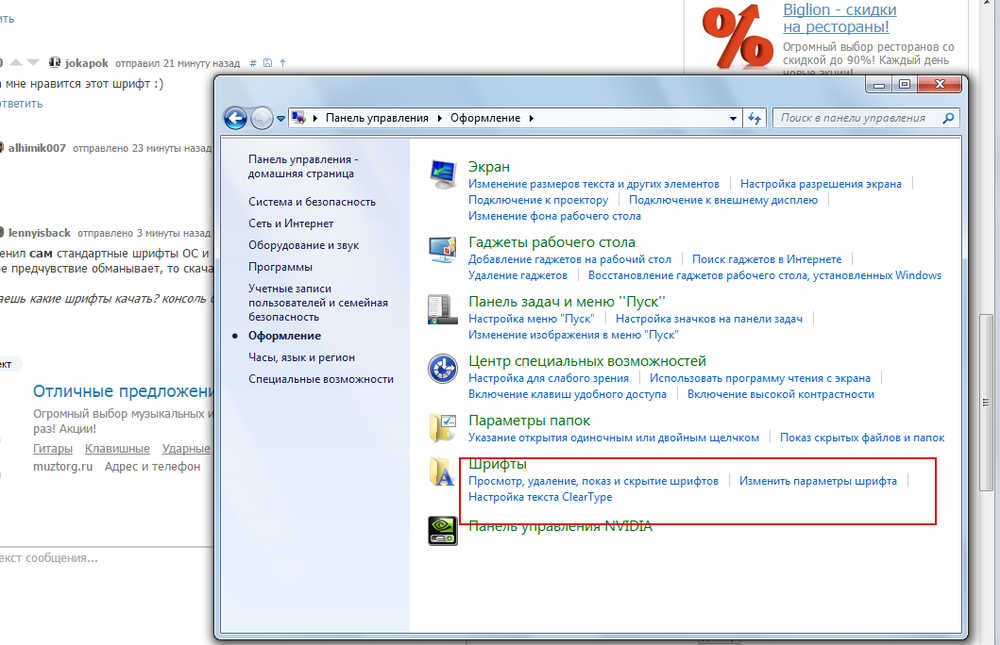Image resolution: width=1000 pixels, height=645 pixels.
Task: Open the Шрифты fonts folder icon
Action: click(x=443, y=472)
